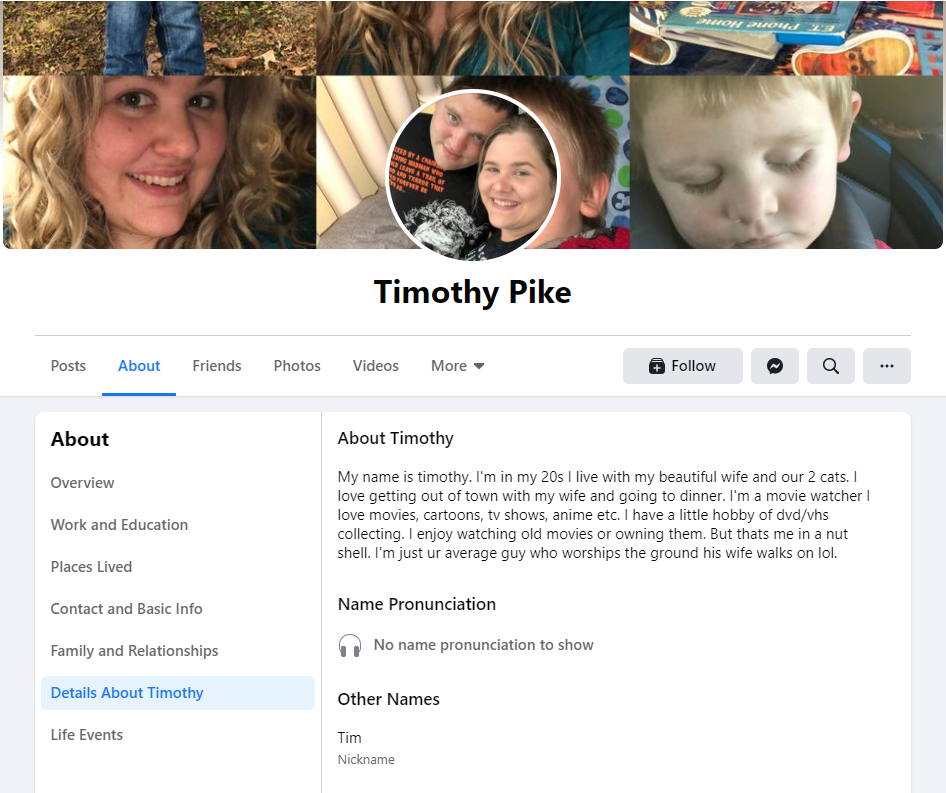946x793 pixels.
Task: Open the three-dots more options button
Action: click(887, 366)
